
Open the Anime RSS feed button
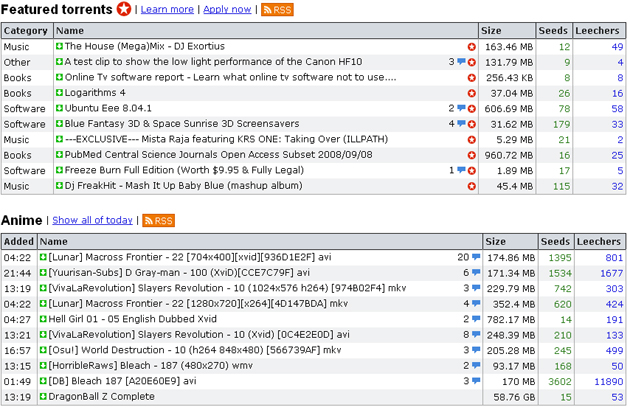pyautogui.click(x=158, y=220)
